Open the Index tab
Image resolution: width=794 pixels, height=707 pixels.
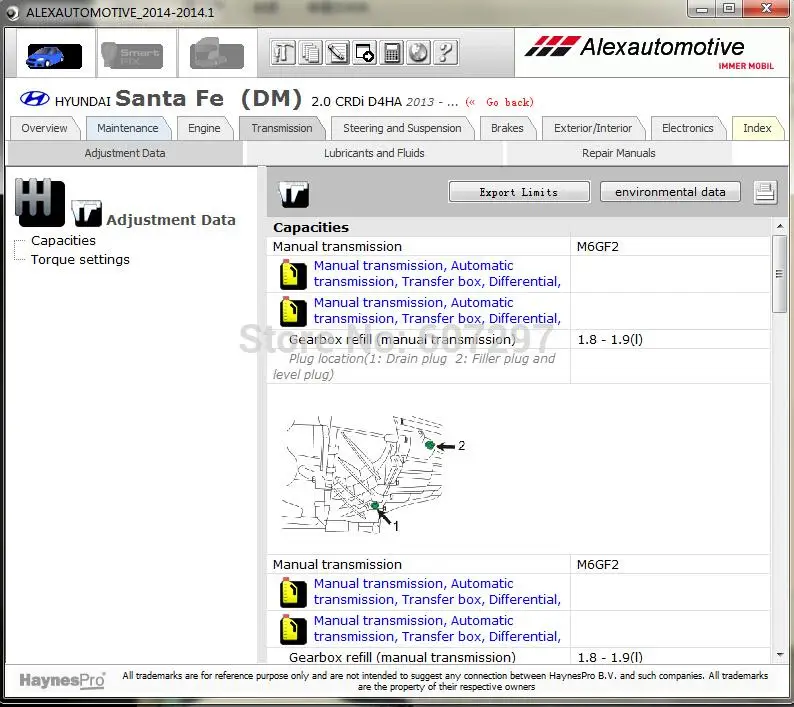point(757,128)
